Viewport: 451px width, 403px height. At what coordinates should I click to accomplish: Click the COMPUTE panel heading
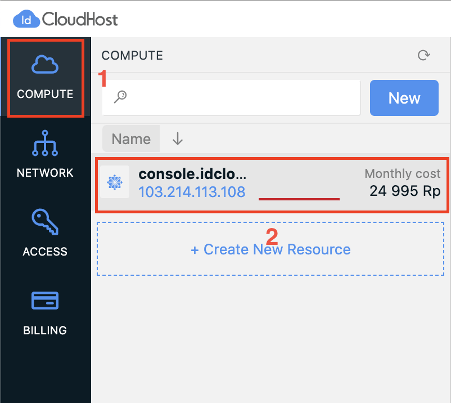point(132,55)
